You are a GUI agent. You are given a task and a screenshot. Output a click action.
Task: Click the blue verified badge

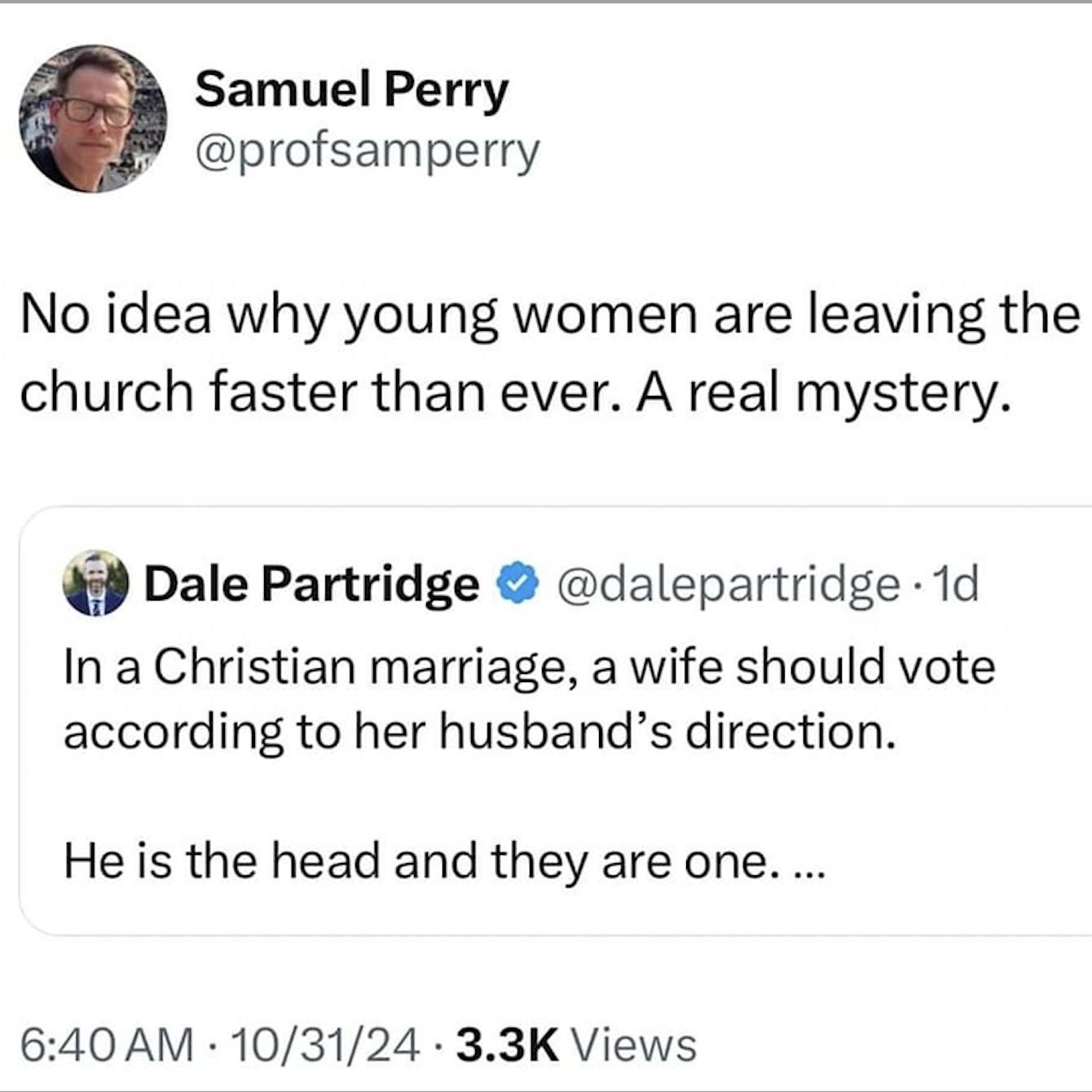(517, 583)
